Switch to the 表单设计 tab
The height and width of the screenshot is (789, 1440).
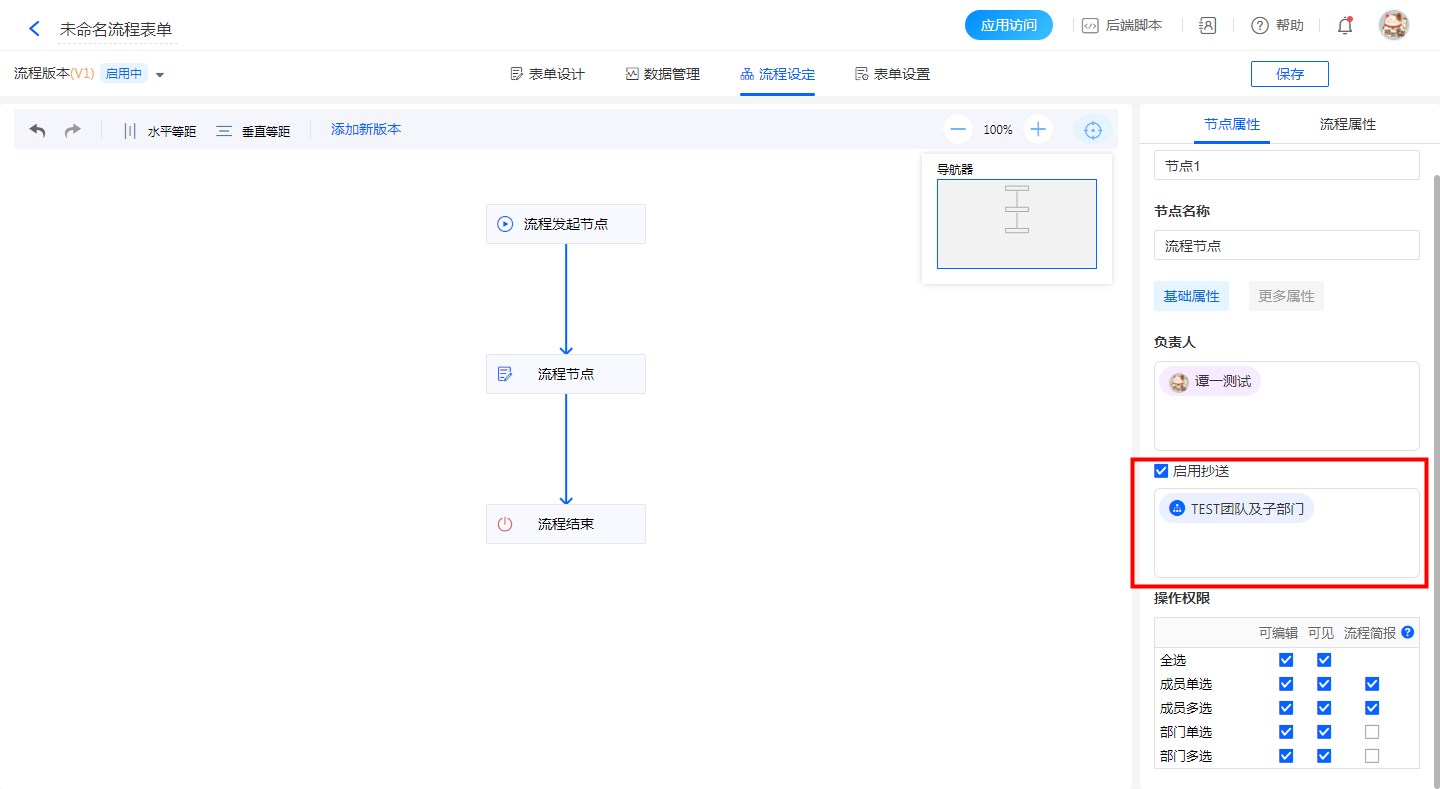point(547,74)
